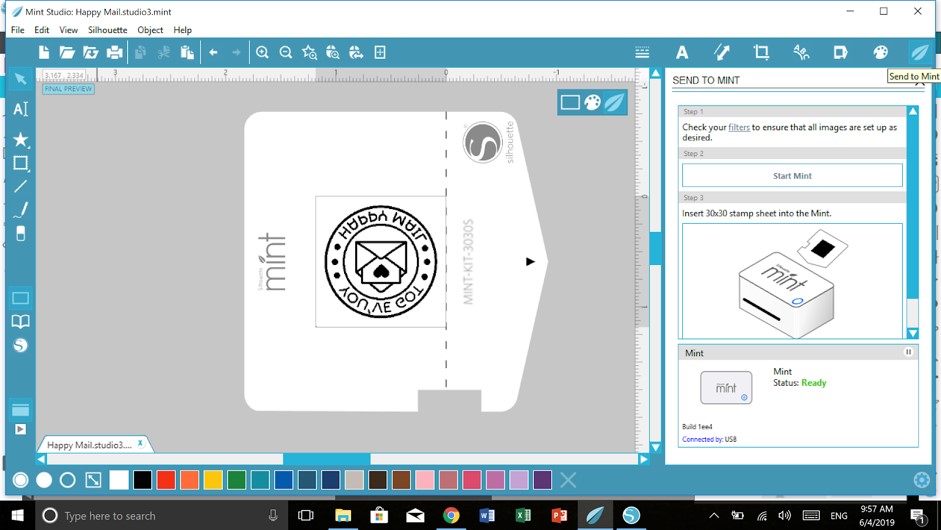Open the line style panel icon

click(642, 52)
